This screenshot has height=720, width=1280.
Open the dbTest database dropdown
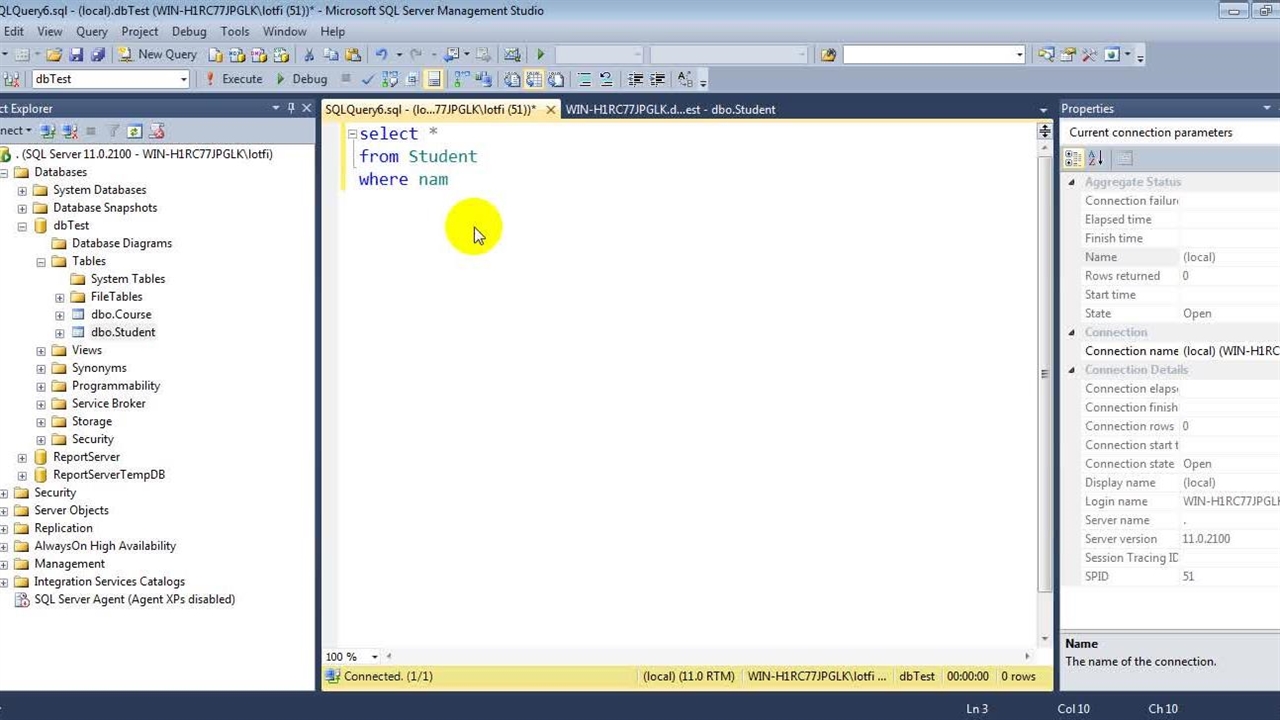coord(183,79)
